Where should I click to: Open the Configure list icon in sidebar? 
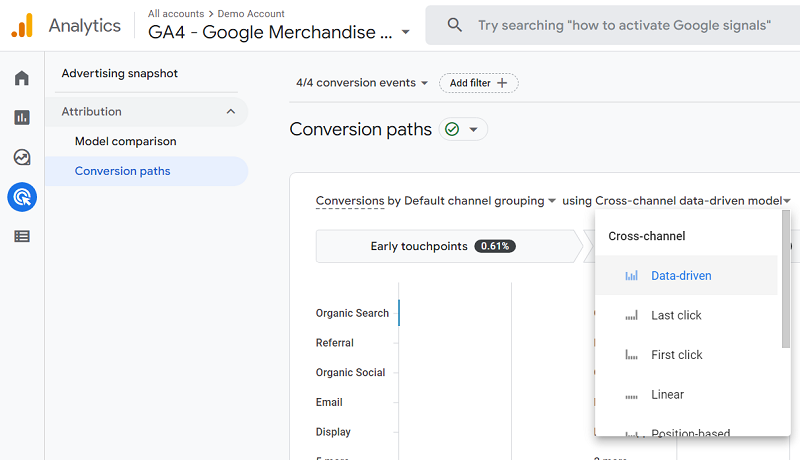(22, 236)
